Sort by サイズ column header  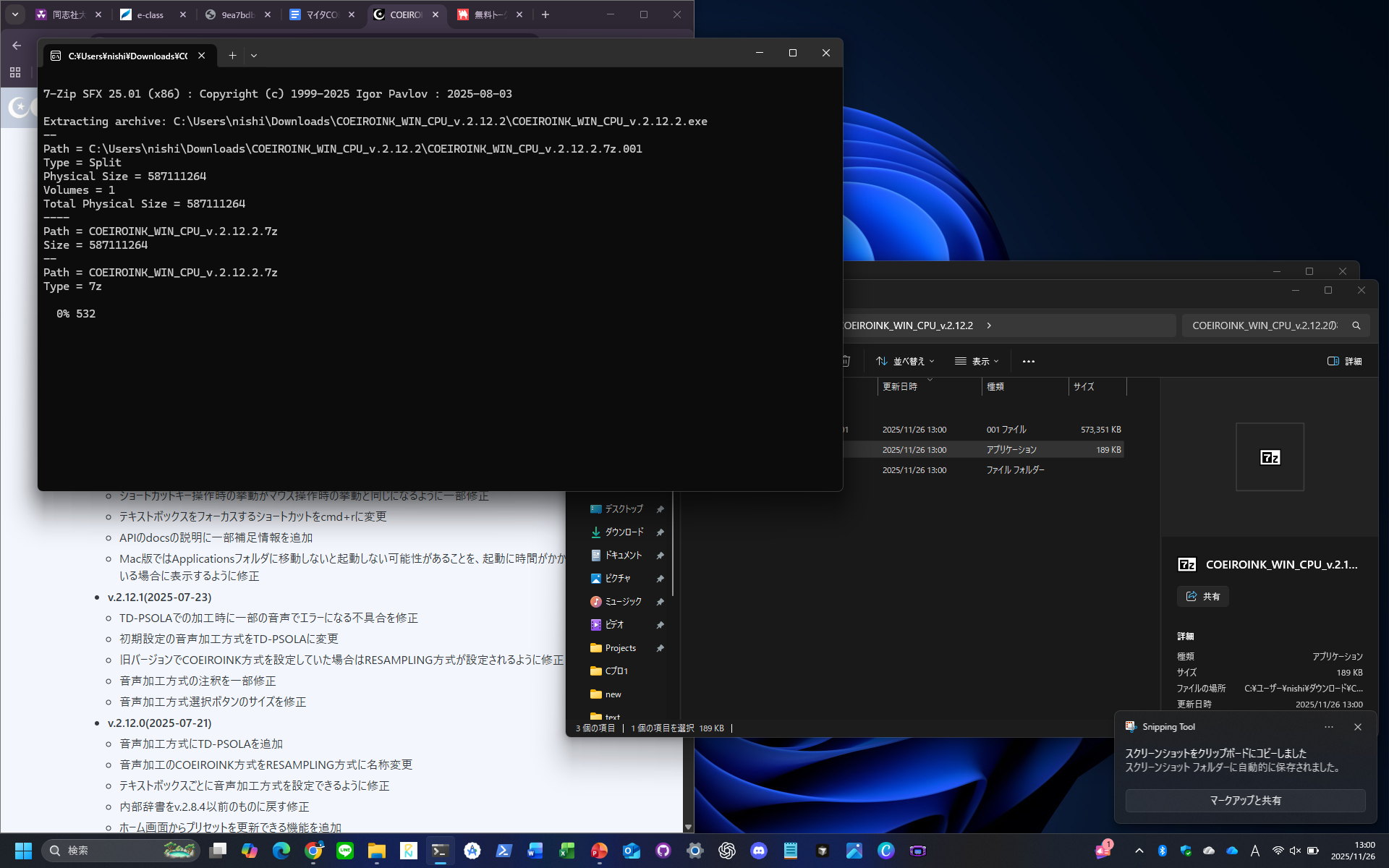tap(1097, 387)
